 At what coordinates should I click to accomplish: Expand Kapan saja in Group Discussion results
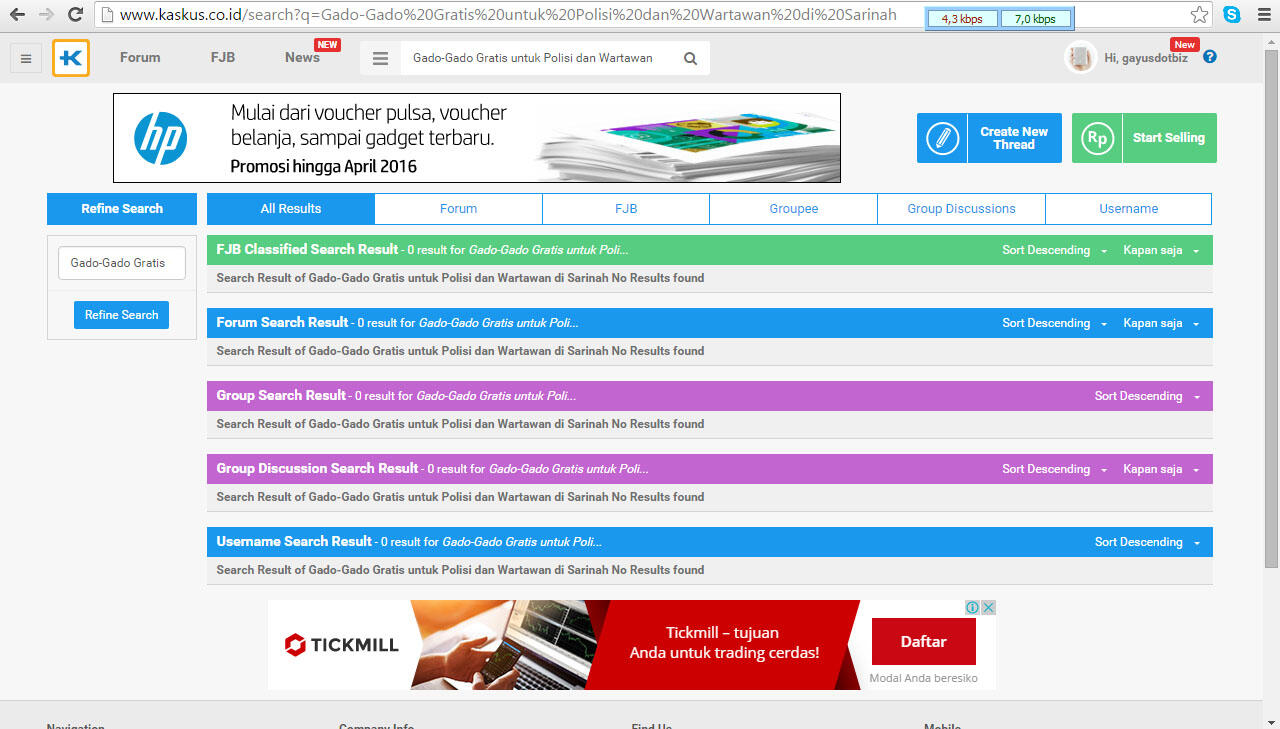(x=1161, y=469)
